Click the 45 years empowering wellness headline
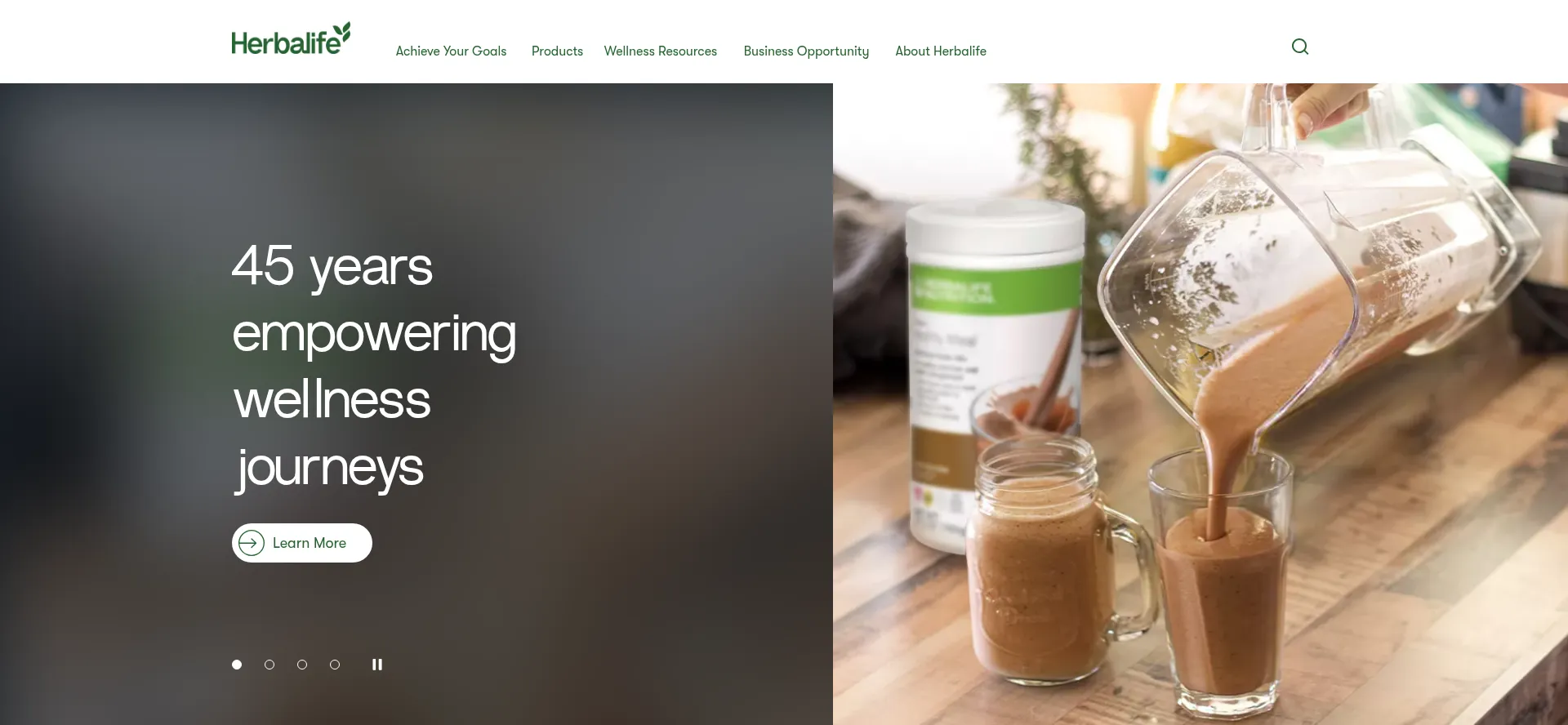Screen dimensions: 1568x725 click(374, 366)
